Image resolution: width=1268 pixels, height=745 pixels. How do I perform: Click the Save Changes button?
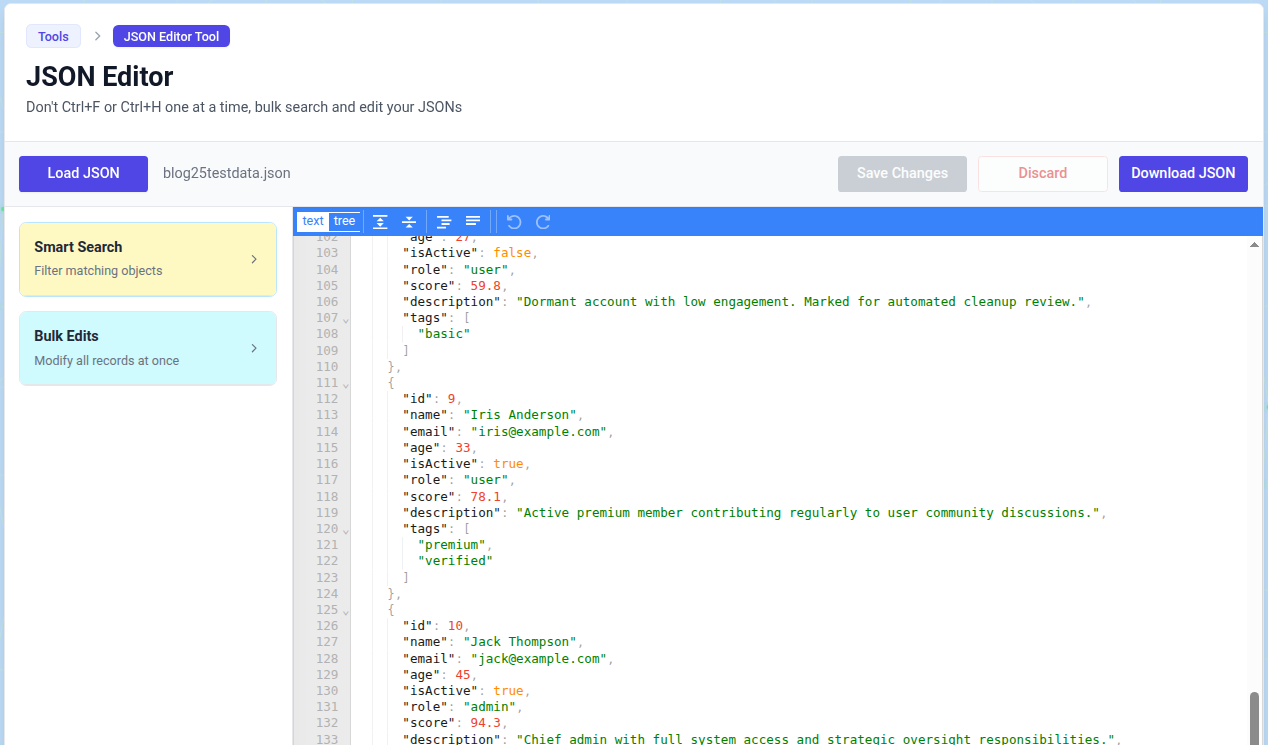902,173
